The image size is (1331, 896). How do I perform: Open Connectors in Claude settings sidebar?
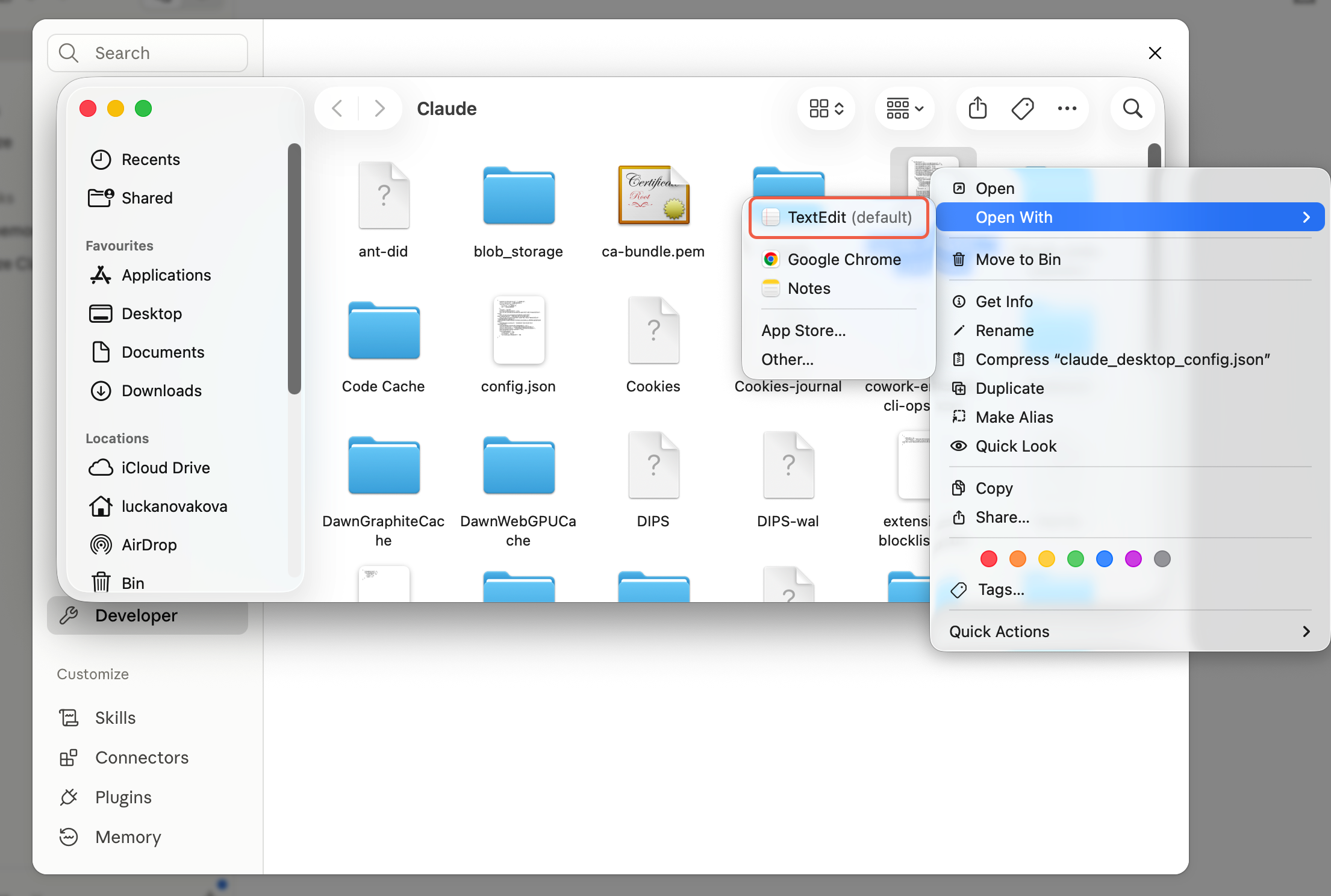[148, 758]
